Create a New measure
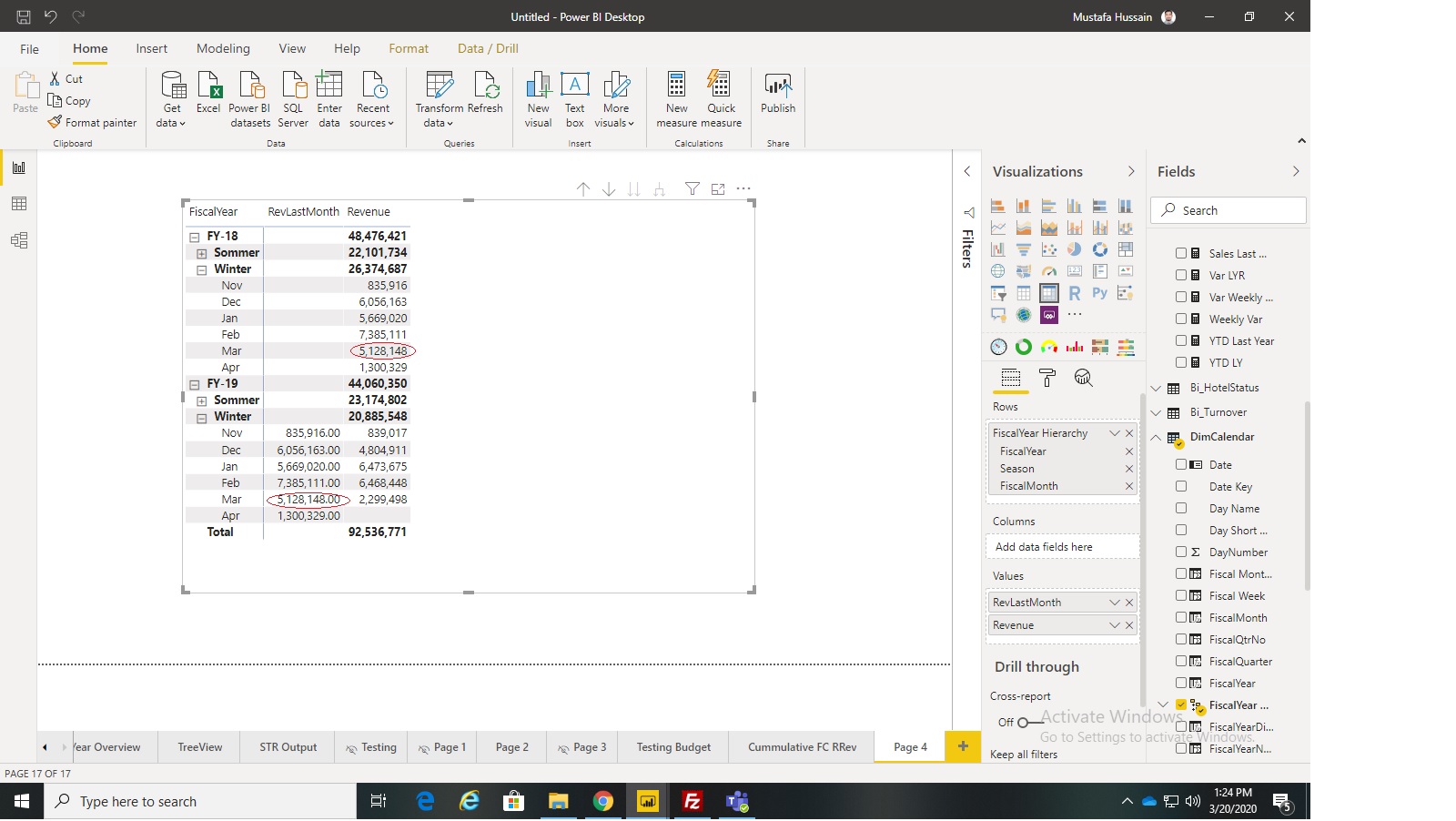 [x=676, y=99]
